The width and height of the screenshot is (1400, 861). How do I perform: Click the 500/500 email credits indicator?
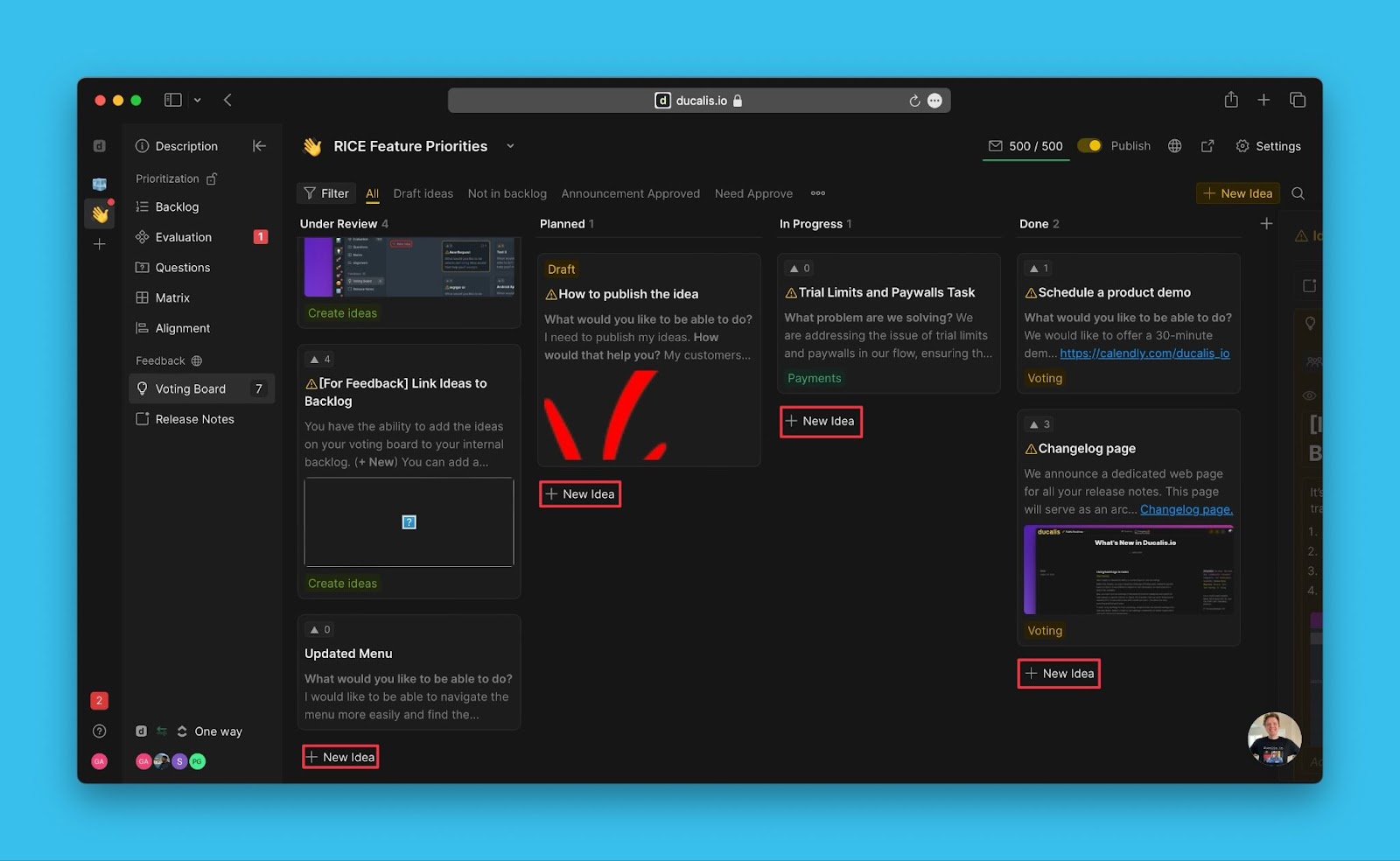tap(1025, 145)
